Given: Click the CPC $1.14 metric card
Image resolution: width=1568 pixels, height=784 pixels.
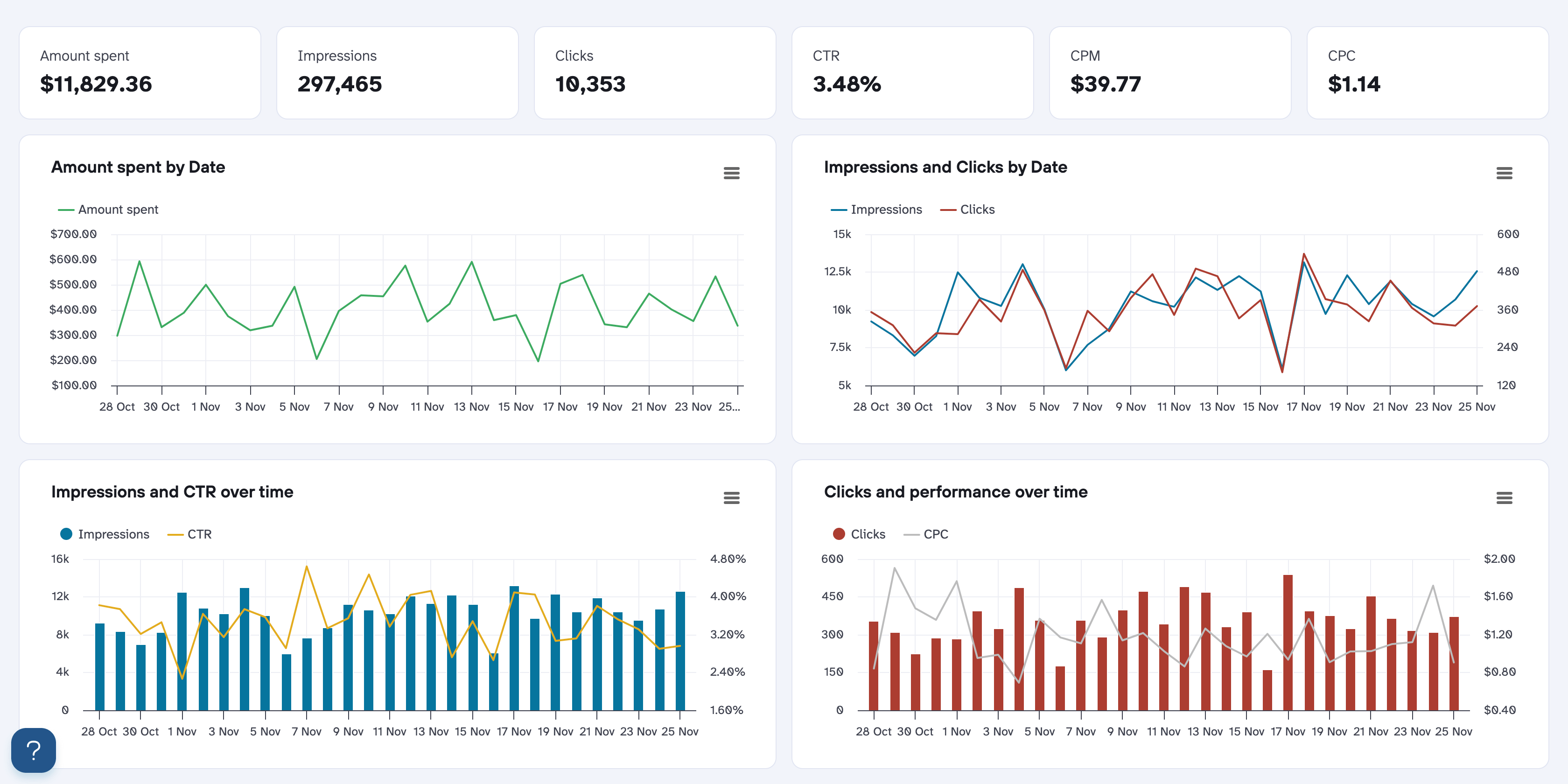Looking at the screenshot, I should coord(1428,72).
